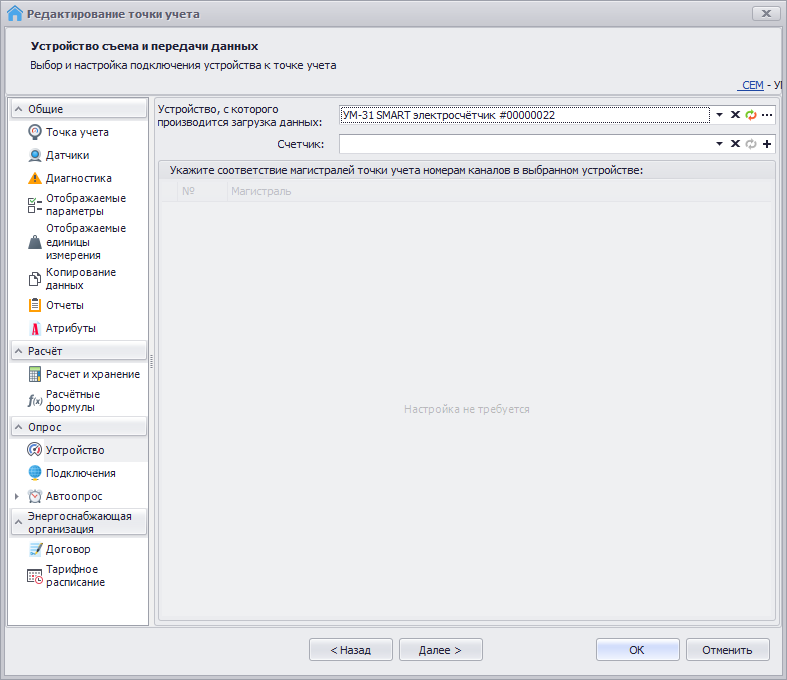
Task: Go to Отображаемые параметры page
Action: click(x=86, y=204)
